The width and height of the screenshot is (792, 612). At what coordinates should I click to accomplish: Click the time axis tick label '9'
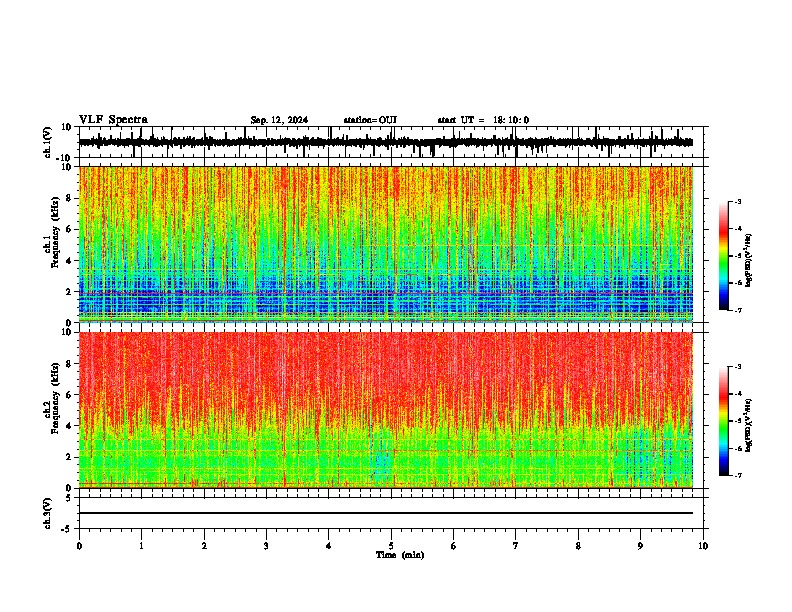pyautogui.click(x=640, y=546)
